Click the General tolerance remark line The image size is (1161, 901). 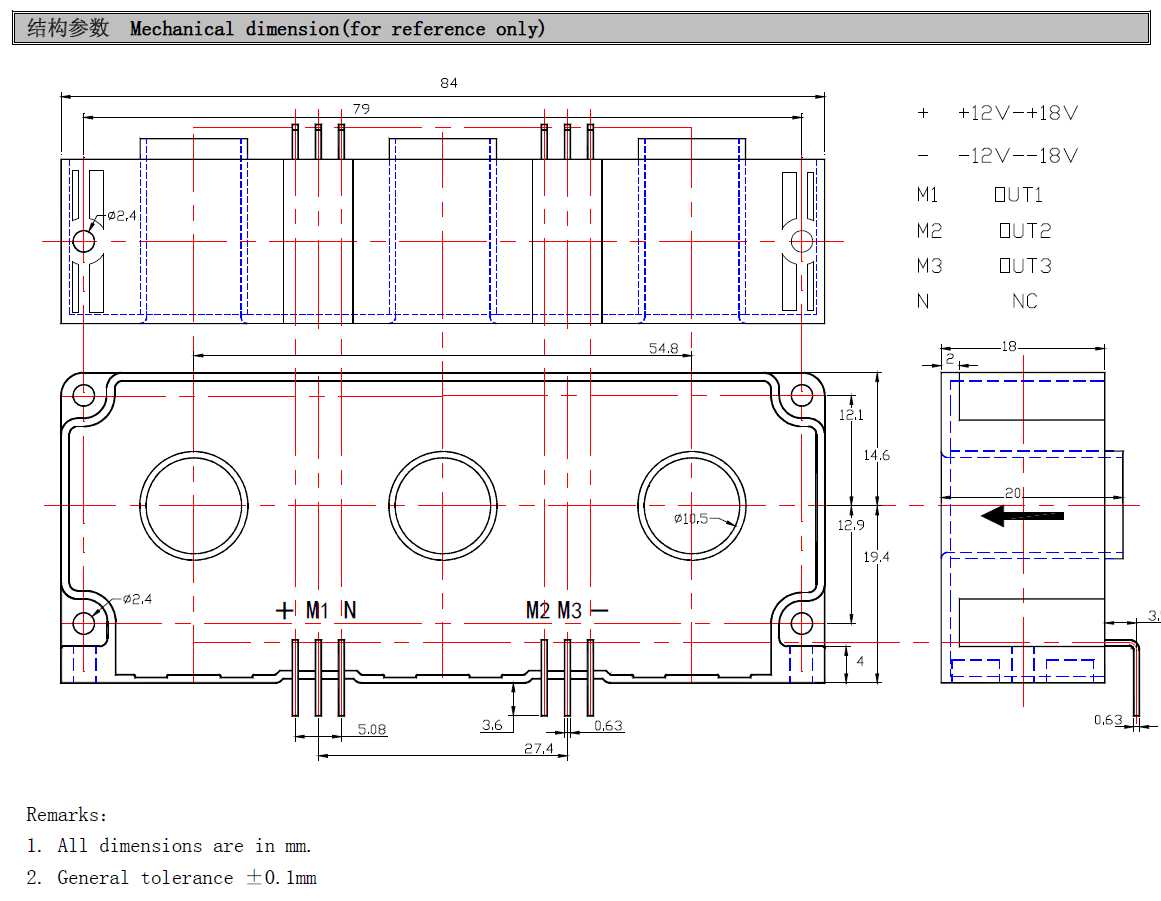186,877
